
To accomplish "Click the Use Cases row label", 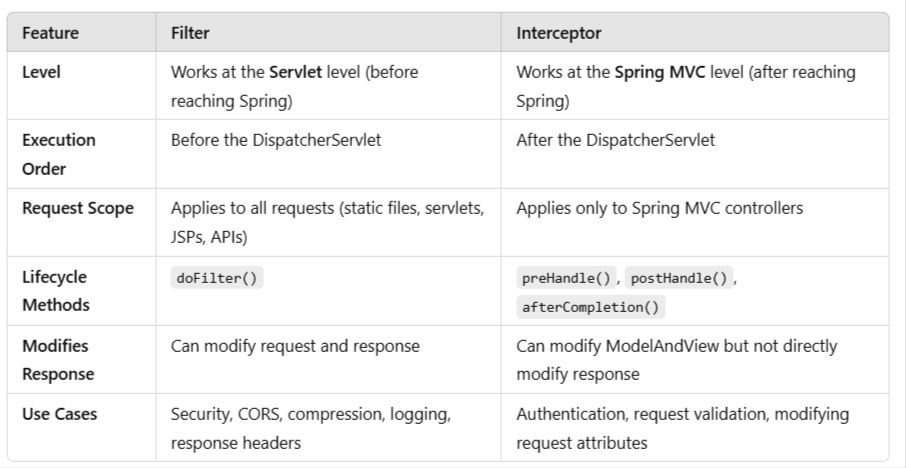I will click(x=60, y=414).
